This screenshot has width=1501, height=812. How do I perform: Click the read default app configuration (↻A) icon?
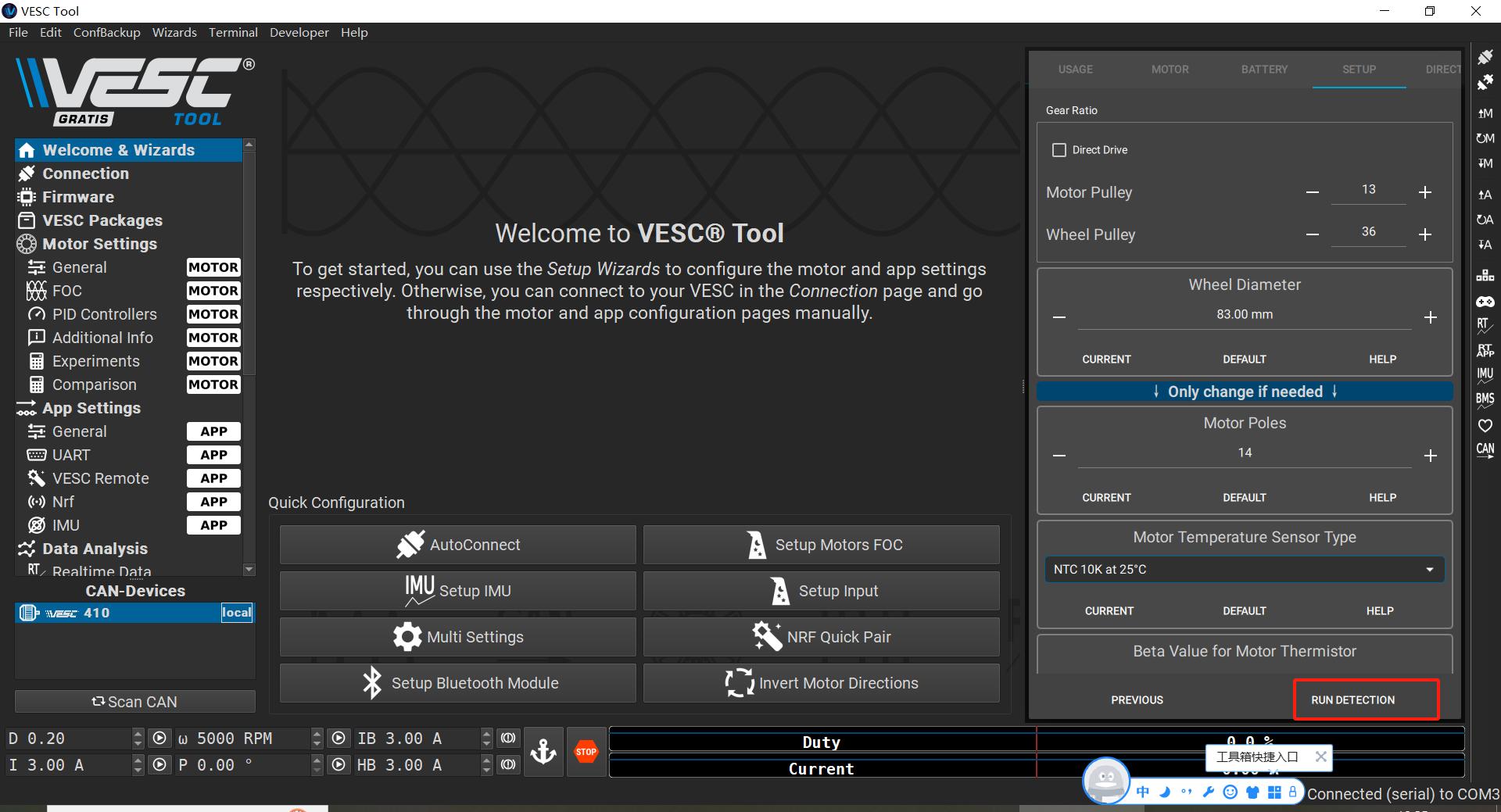pos(1485,220)
